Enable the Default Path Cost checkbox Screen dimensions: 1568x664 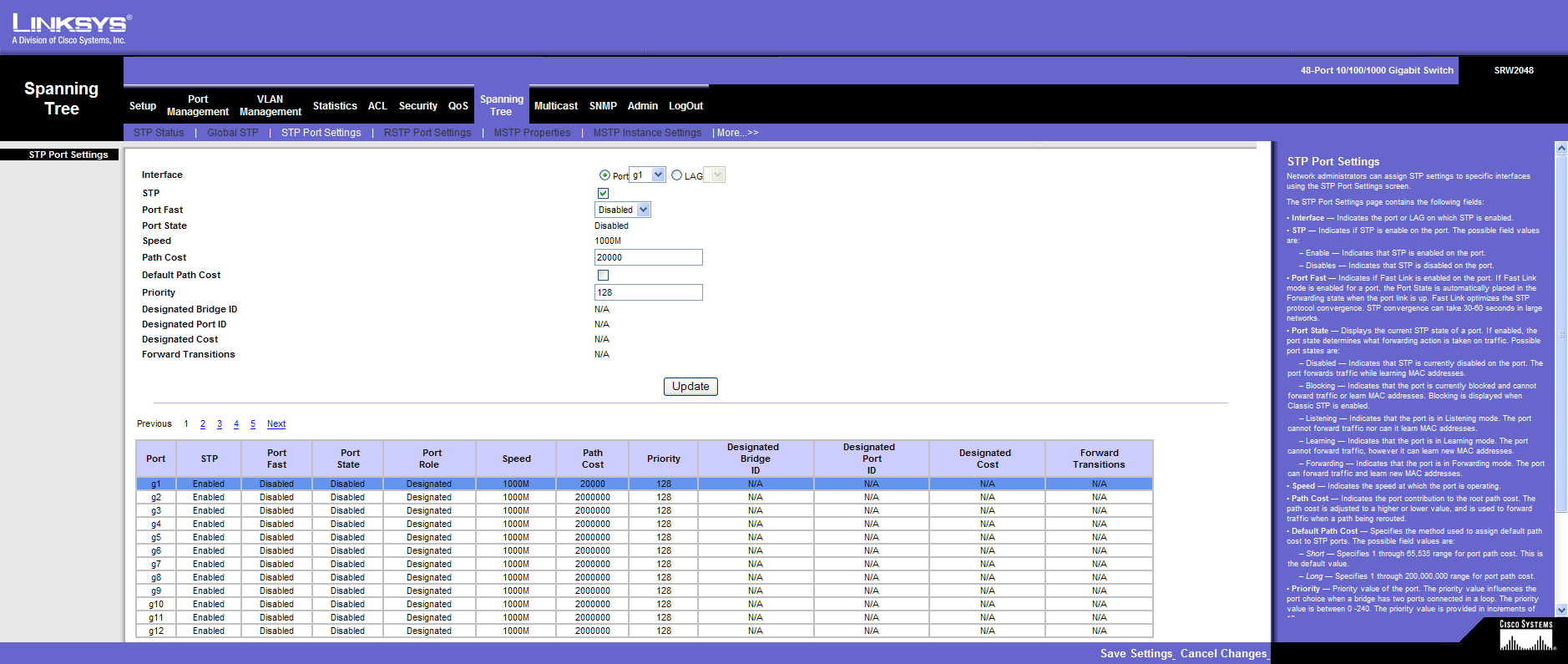click(603, 276)
